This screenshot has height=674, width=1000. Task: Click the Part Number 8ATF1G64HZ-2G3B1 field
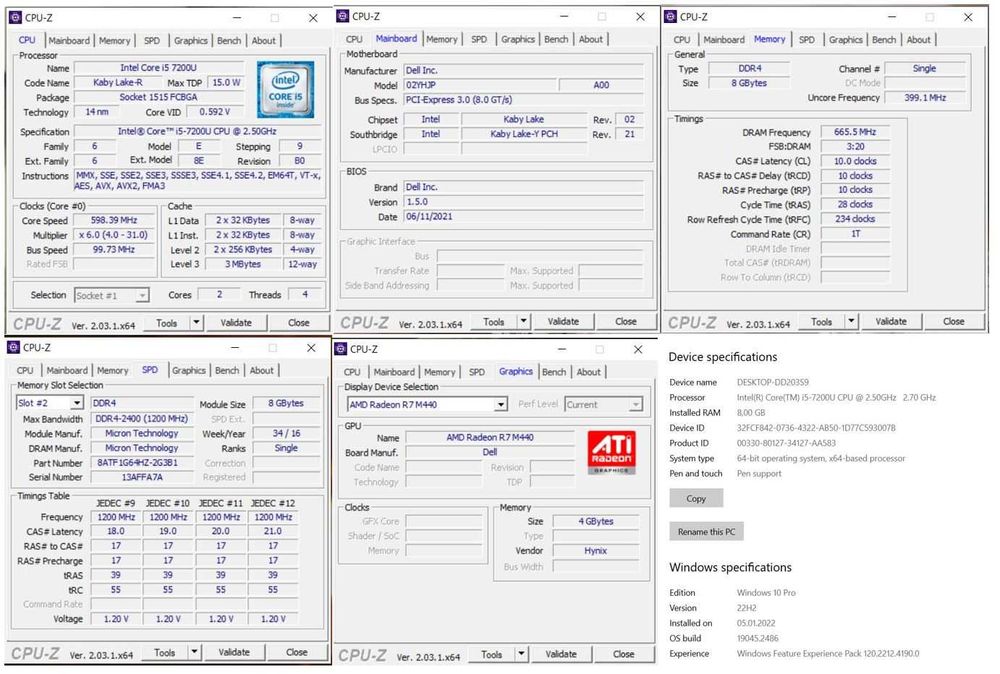[142, 462]
